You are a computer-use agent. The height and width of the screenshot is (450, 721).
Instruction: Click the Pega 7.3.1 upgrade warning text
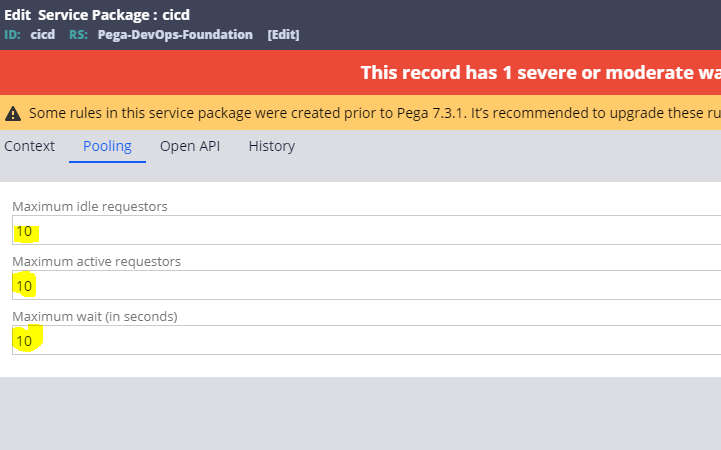[x=375, y=113]
